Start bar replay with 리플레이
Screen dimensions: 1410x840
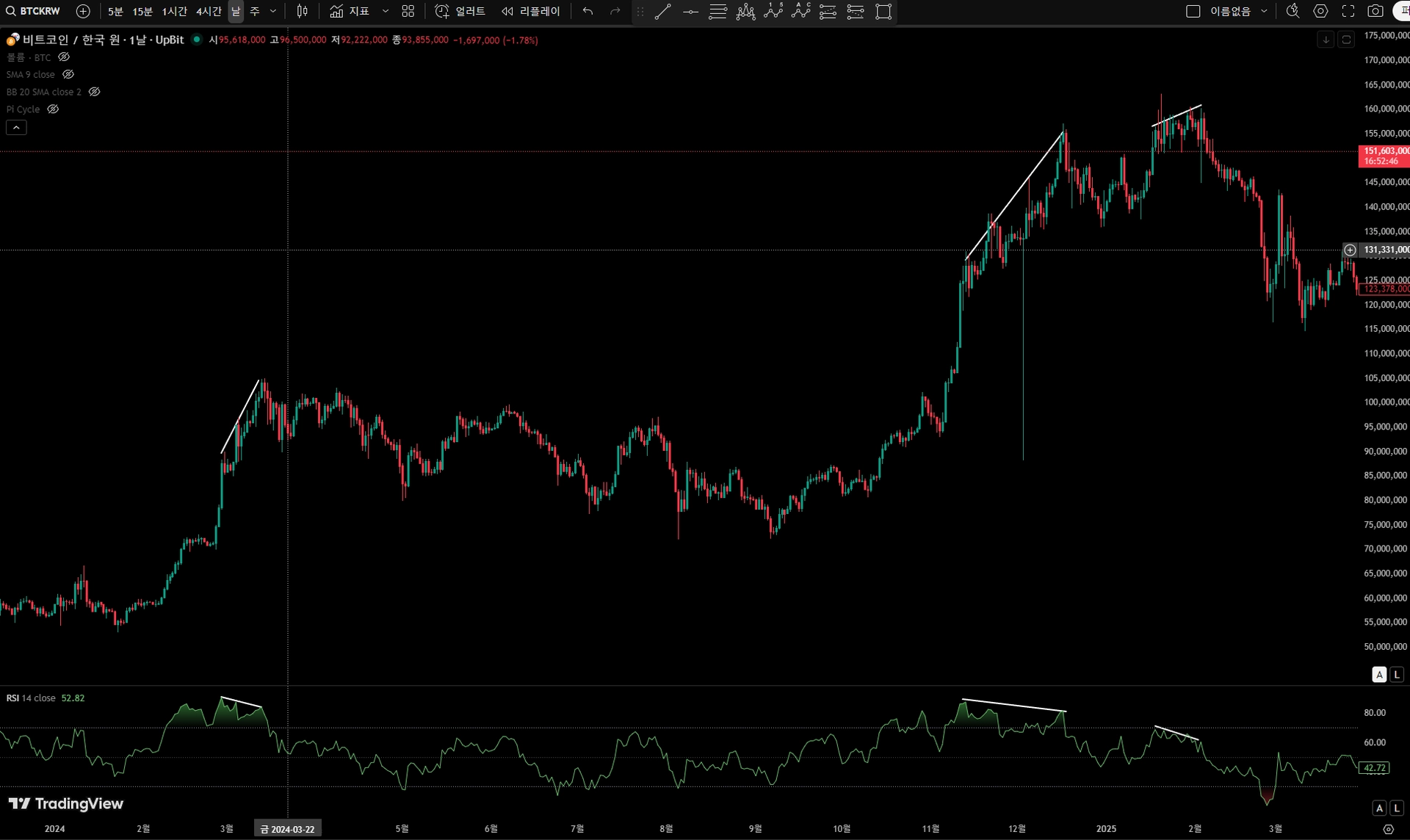531,11
